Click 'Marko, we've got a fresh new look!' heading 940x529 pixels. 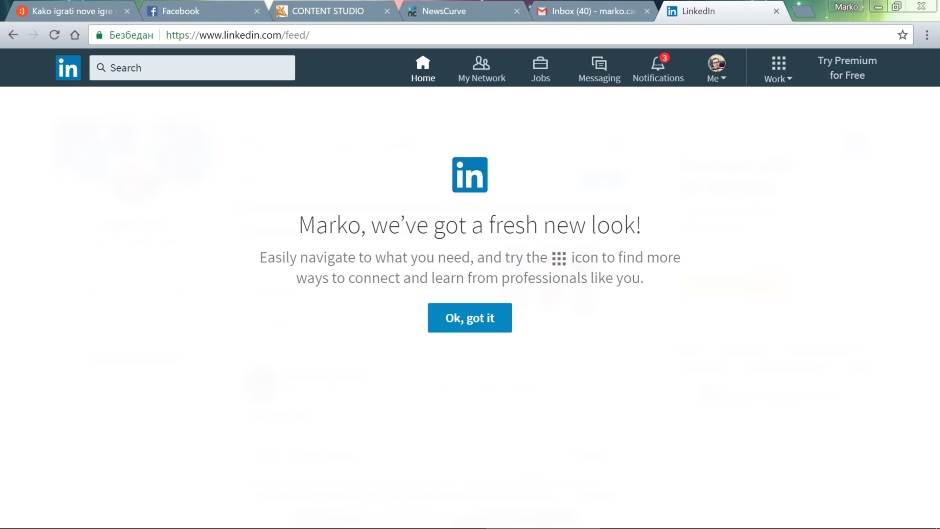(x=469, y=226)
